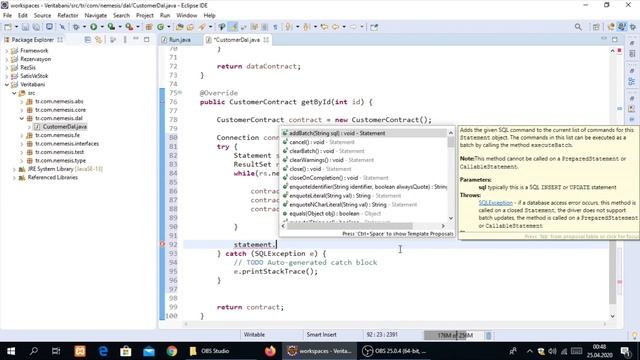Click the New Java Class icon
The image size is (640, 360).
pos(160,27)
